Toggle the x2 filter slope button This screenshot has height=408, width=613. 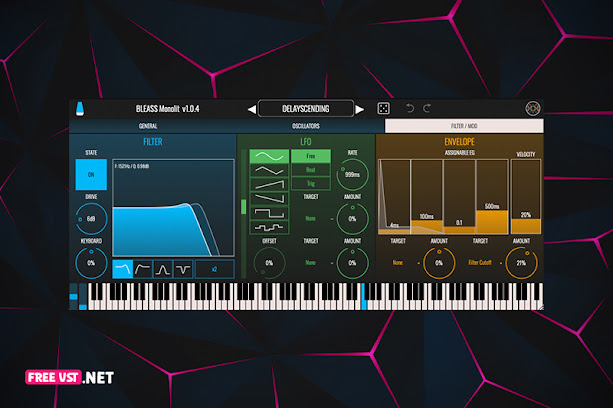point(214,269)
